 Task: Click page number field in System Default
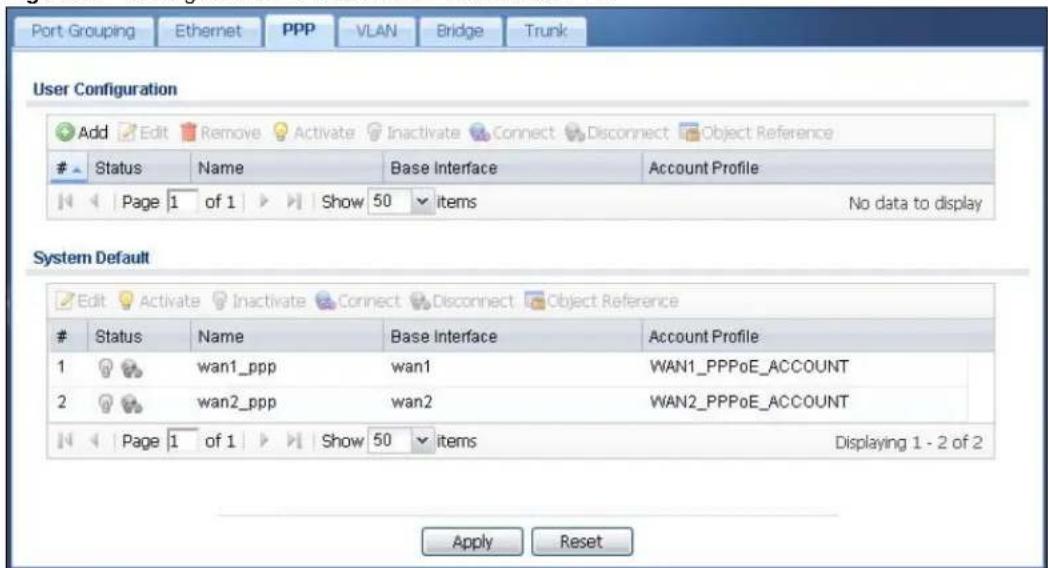(182, 440)
